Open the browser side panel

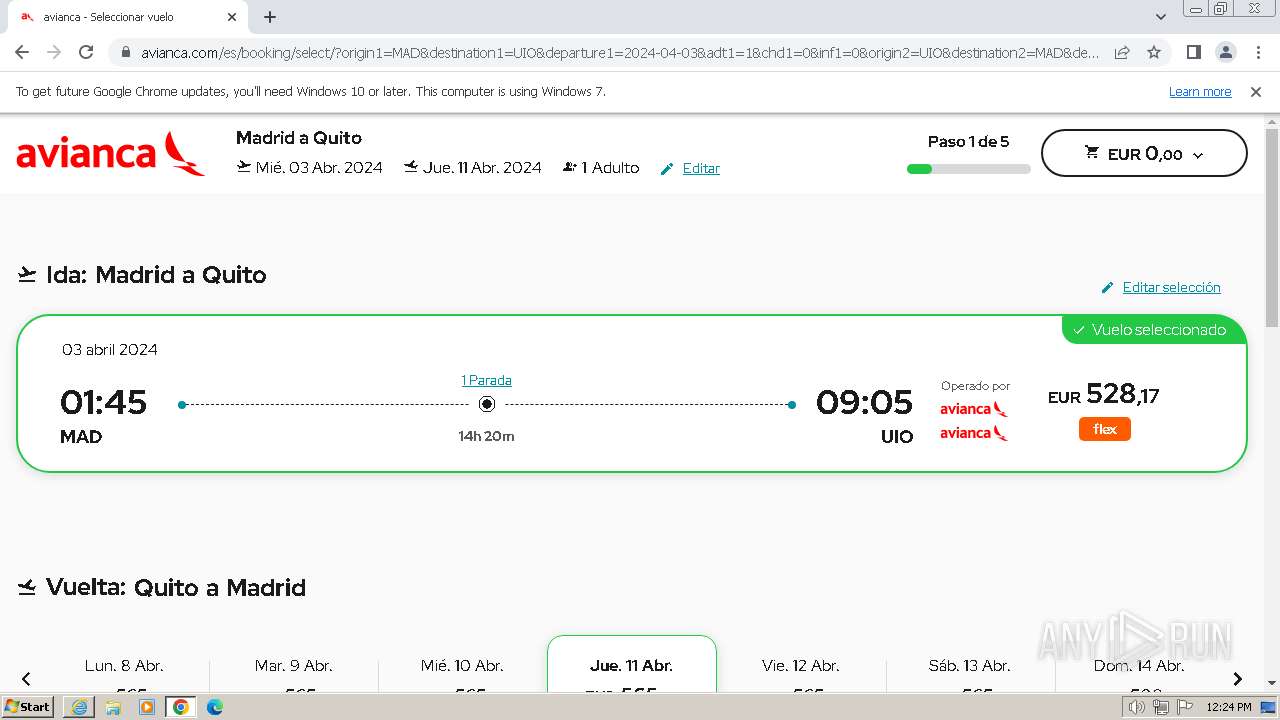(1193, 52)
